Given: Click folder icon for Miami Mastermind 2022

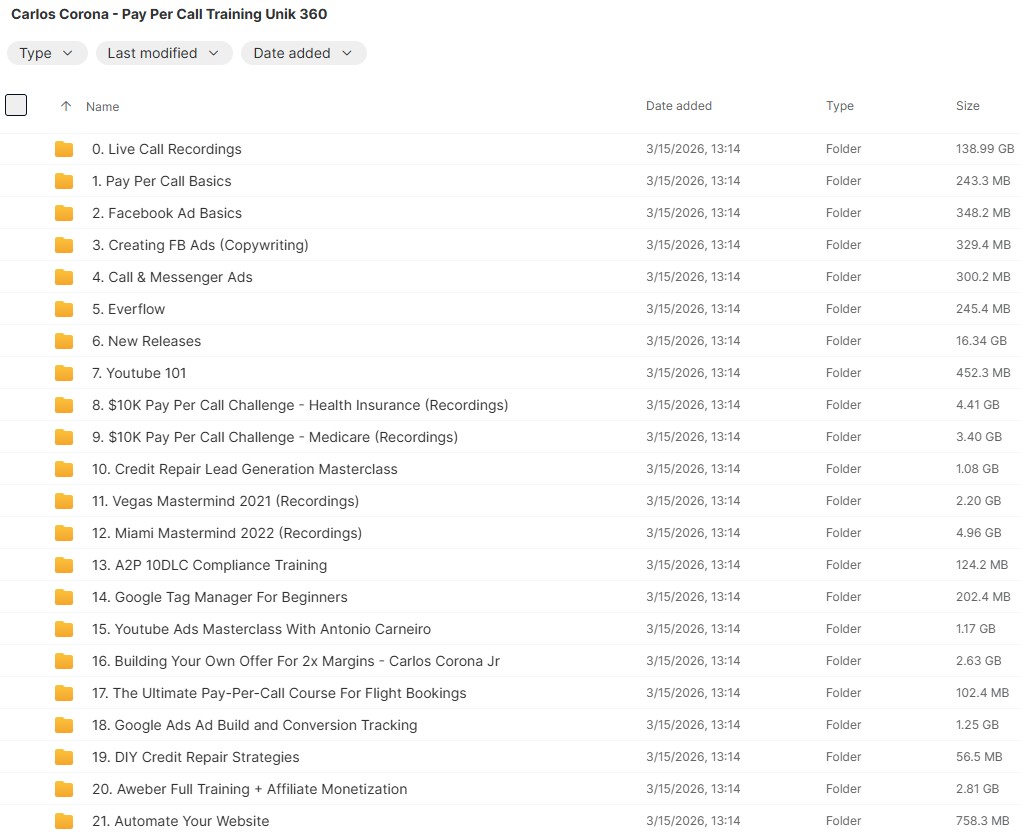Looking at the screenshot, I should click(64, 533).
